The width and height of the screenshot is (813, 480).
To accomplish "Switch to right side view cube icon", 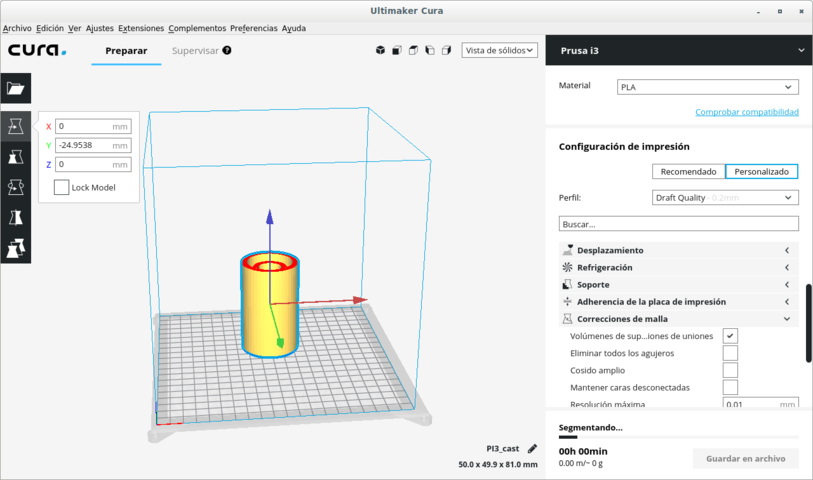I will (x=446, y=50).
